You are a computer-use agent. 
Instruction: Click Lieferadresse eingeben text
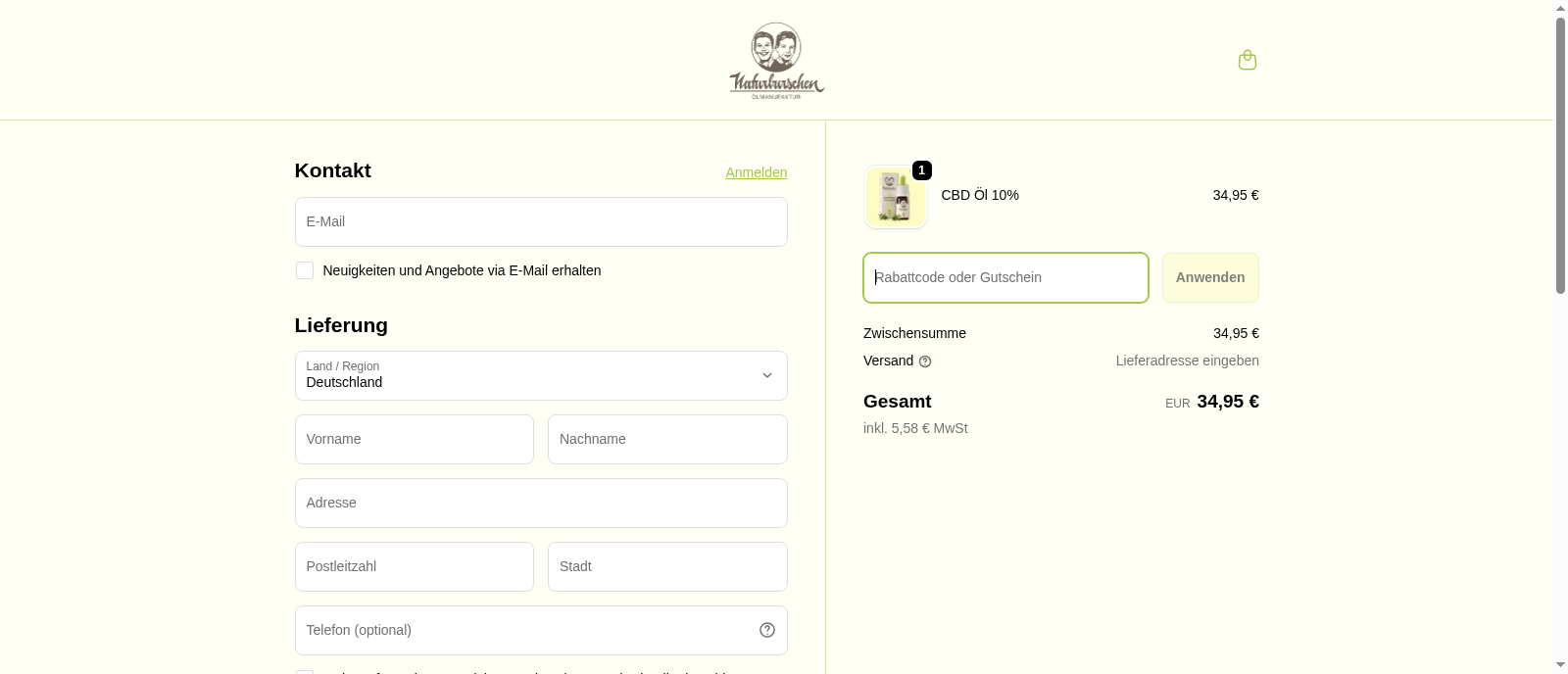(1187, 361)
